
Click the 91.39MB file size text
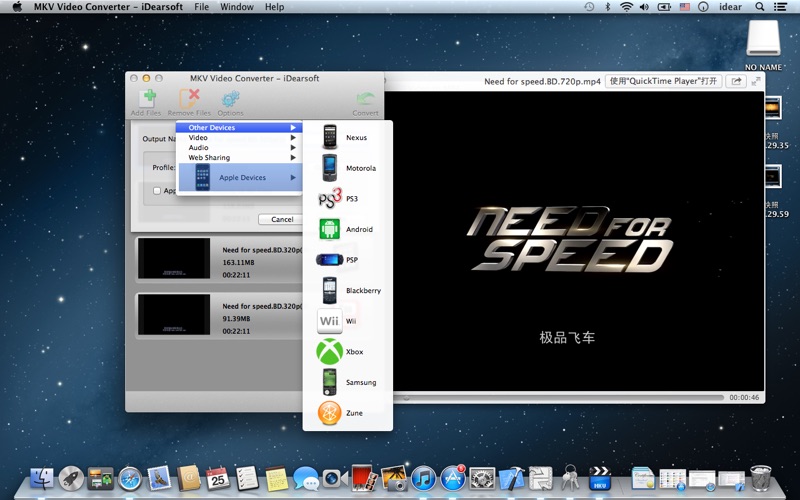236,318
